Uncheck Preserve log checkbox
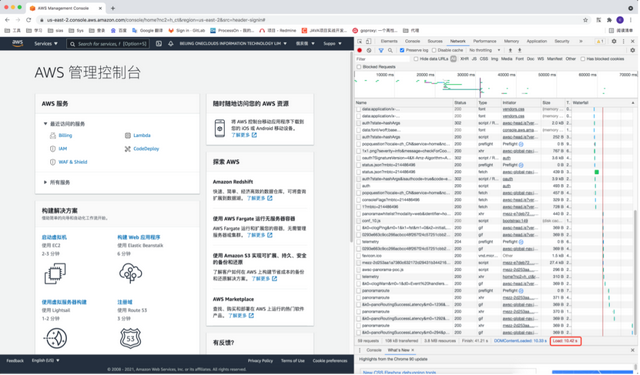640x375 pixels. pos(402,50)
